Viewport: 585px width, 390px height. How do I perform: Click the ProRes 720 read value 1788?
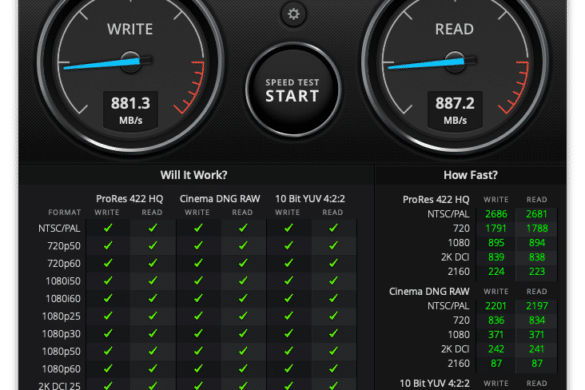pyautogui.click(x=536, y=228)
